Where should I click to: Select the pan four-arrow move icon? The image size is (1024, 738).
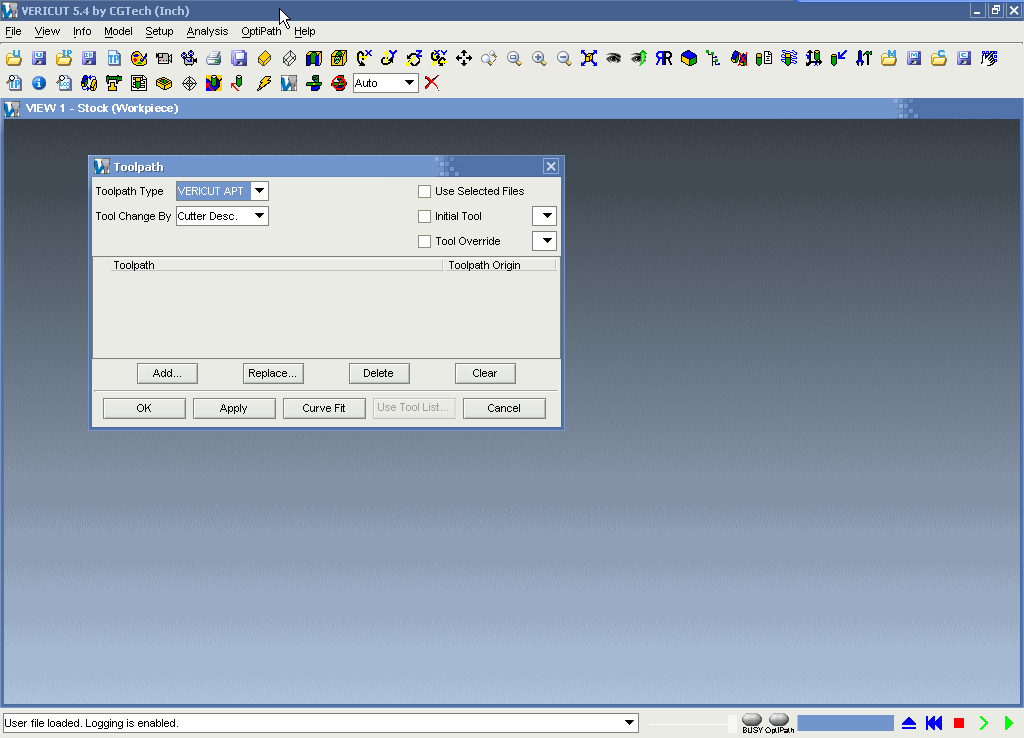point(464,58)
